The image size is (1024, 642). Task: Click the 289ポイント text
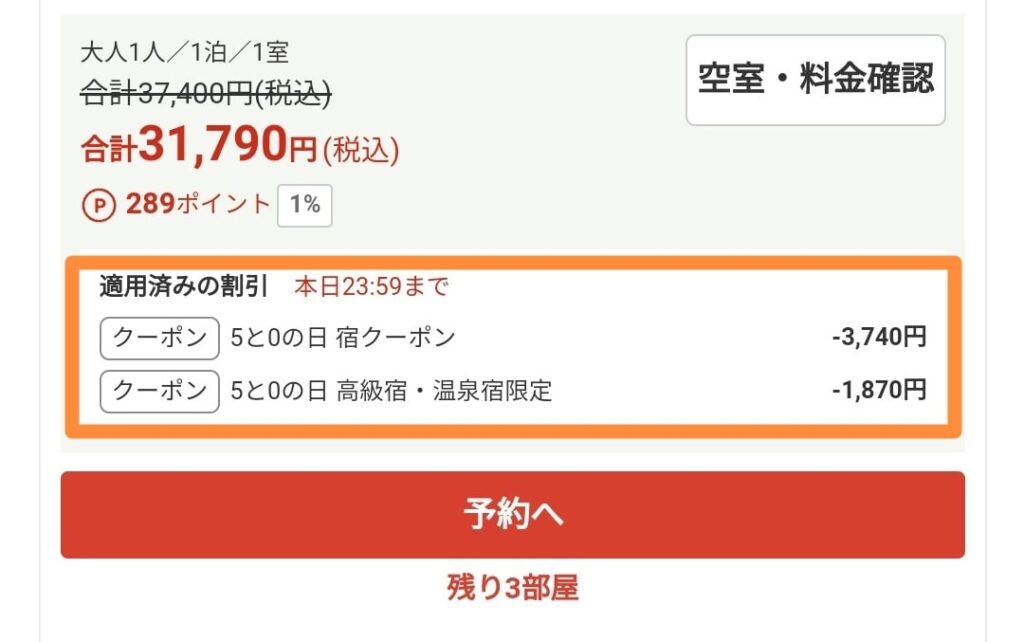click(197, 205)
